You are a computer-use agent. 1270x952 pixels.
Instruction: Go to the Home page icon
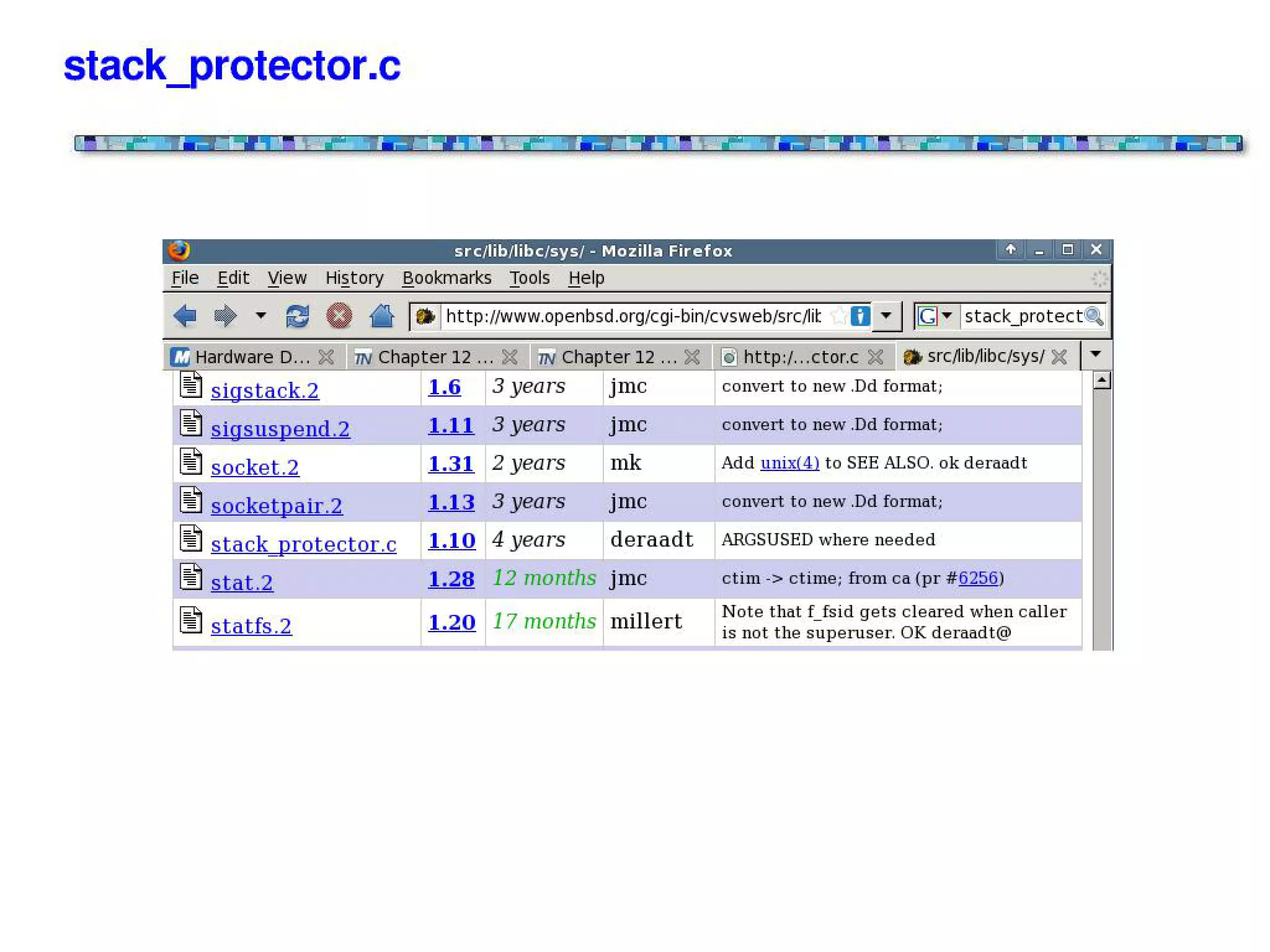pos(381,315)
